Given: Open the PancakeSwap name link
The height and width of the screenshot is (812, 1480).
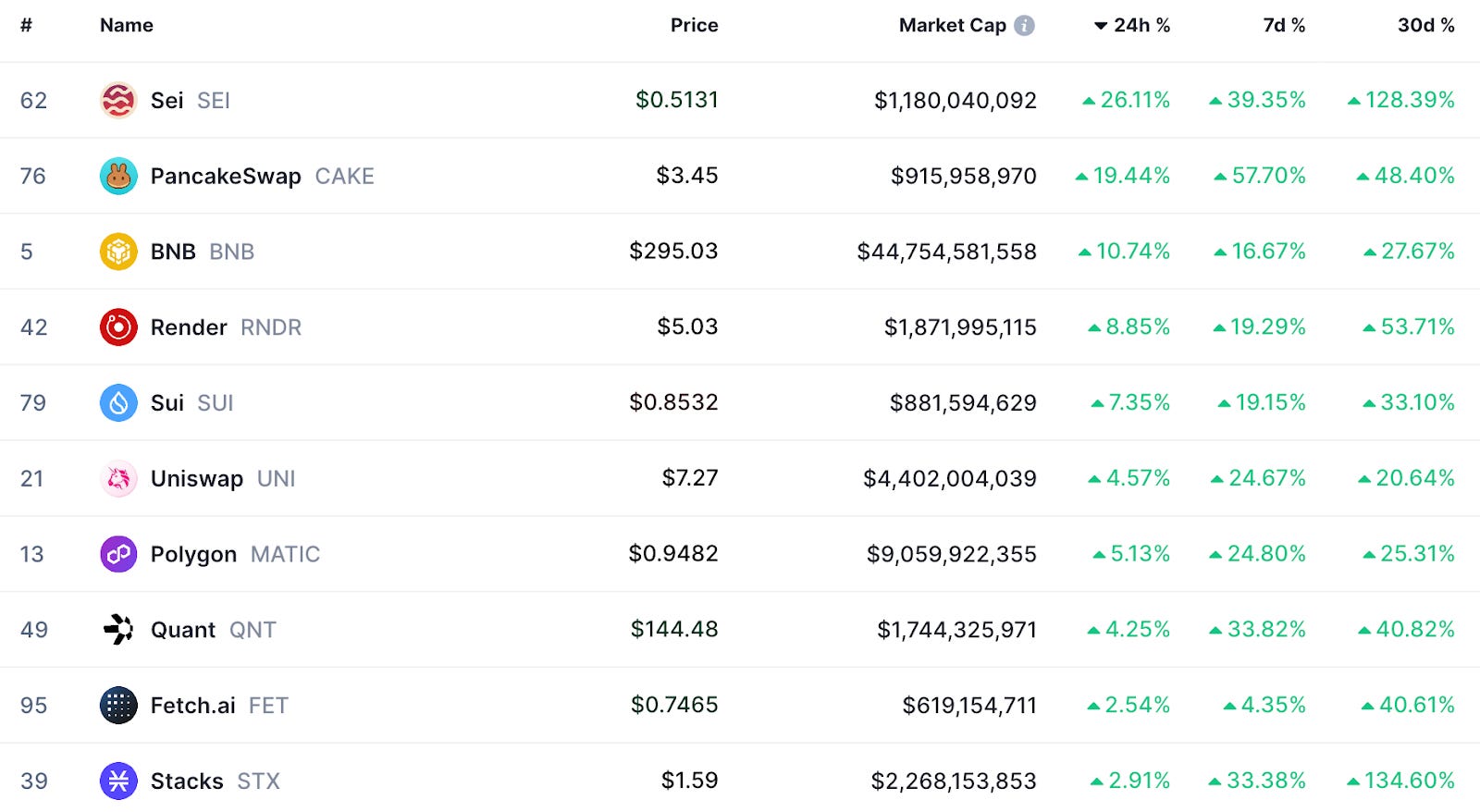Looking at the screenshot, I should 226,176.
